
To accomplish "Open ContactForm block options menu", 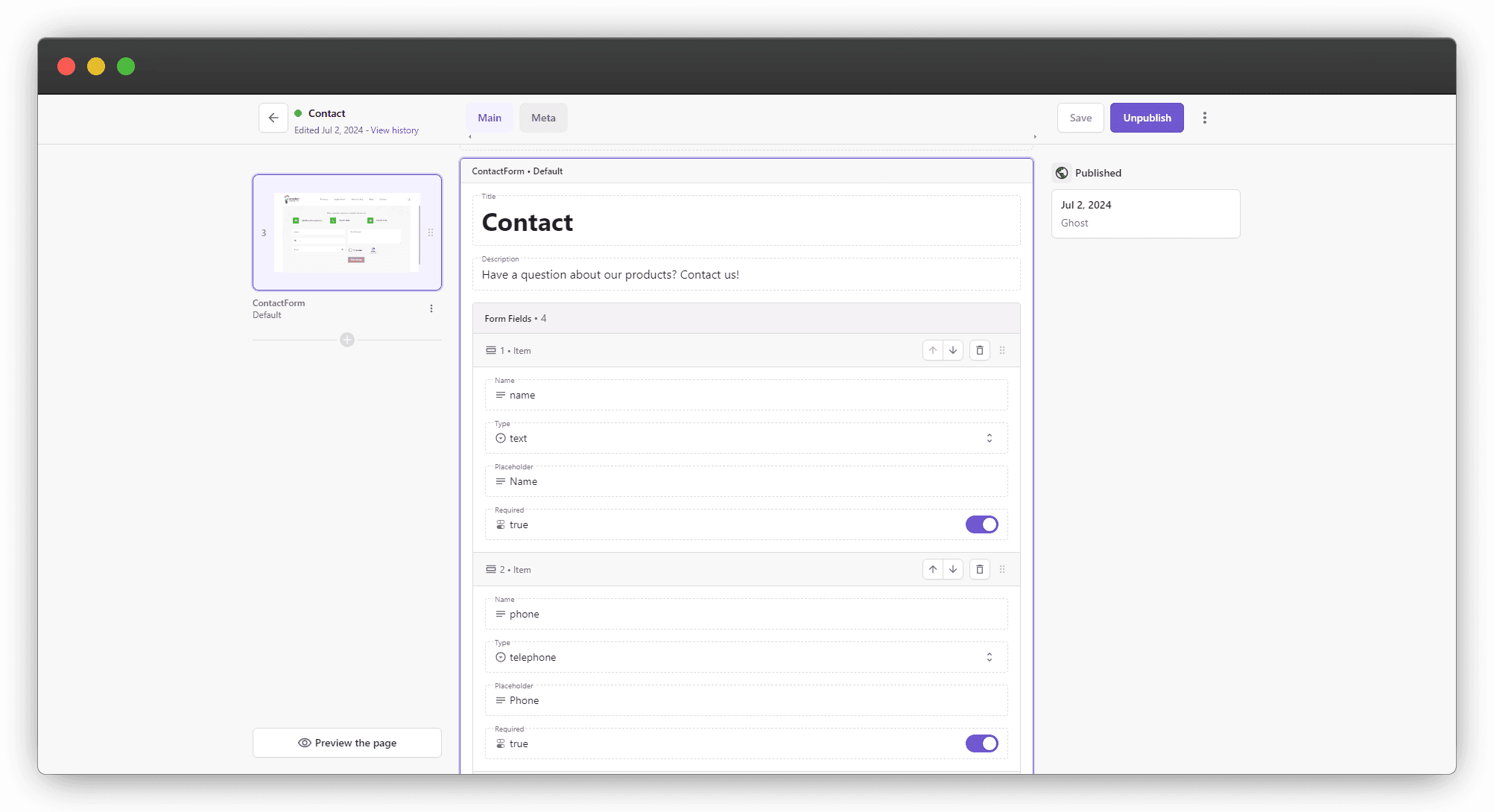I will [431, 308].
